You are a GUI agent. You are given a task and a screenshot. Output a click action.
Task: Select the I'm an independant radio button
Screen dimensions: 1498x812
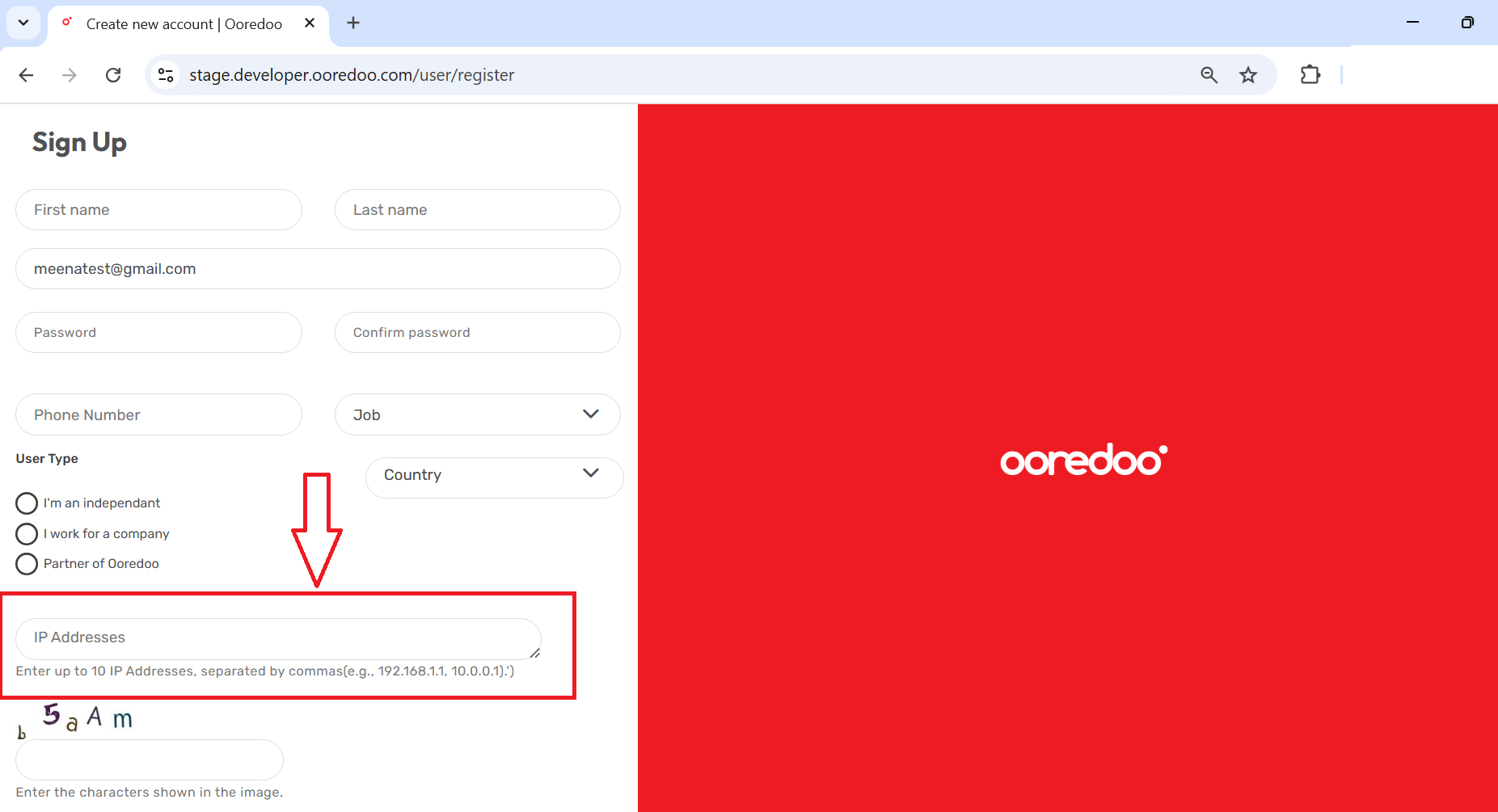point(26,503)
